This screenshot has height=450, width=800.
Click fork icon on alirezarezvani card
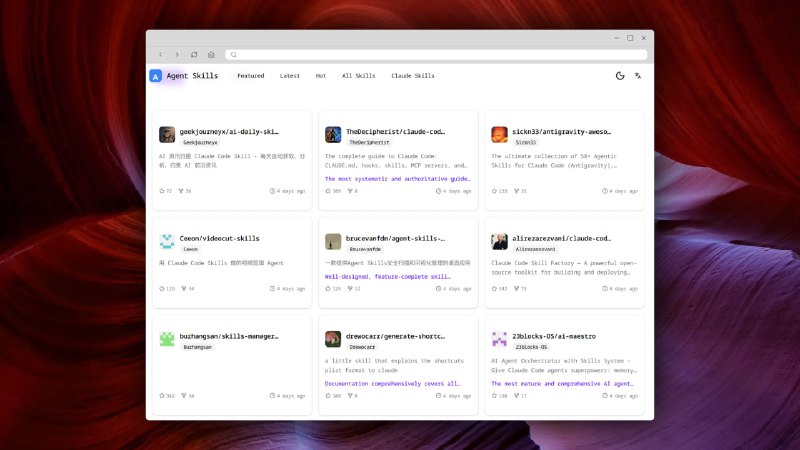pyautogui.click(x=517, y=289)
